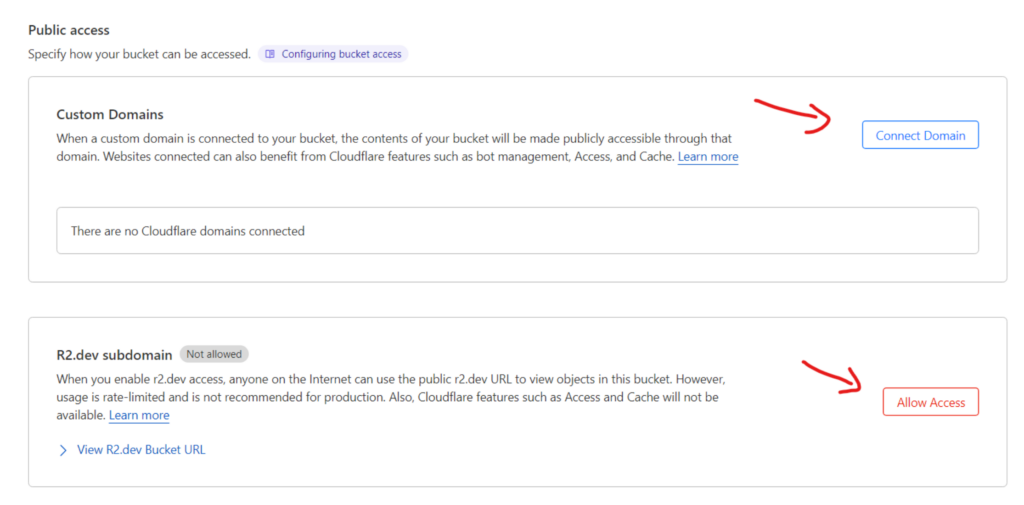Open the Configuring bucket access docs link

click(x=341, y=54)
